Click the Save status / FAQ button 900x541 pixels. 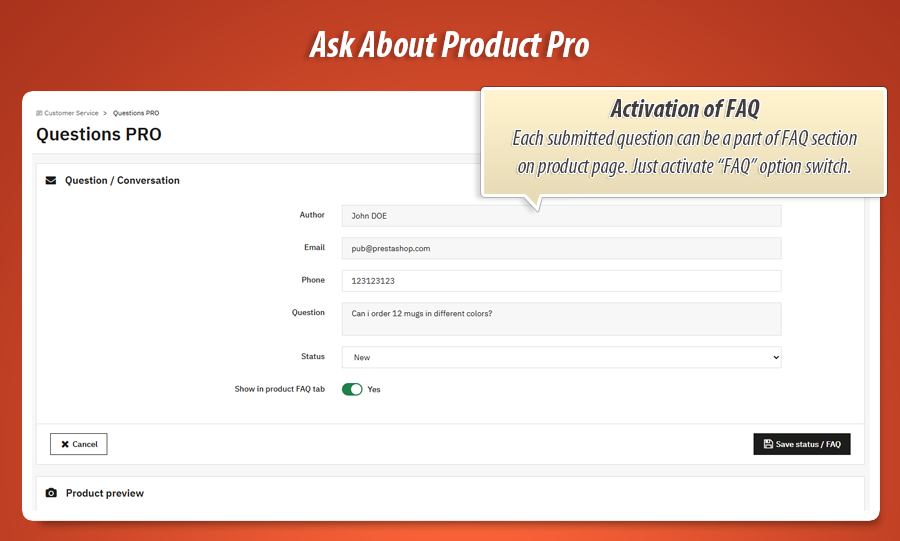click(x=802, y=444)
